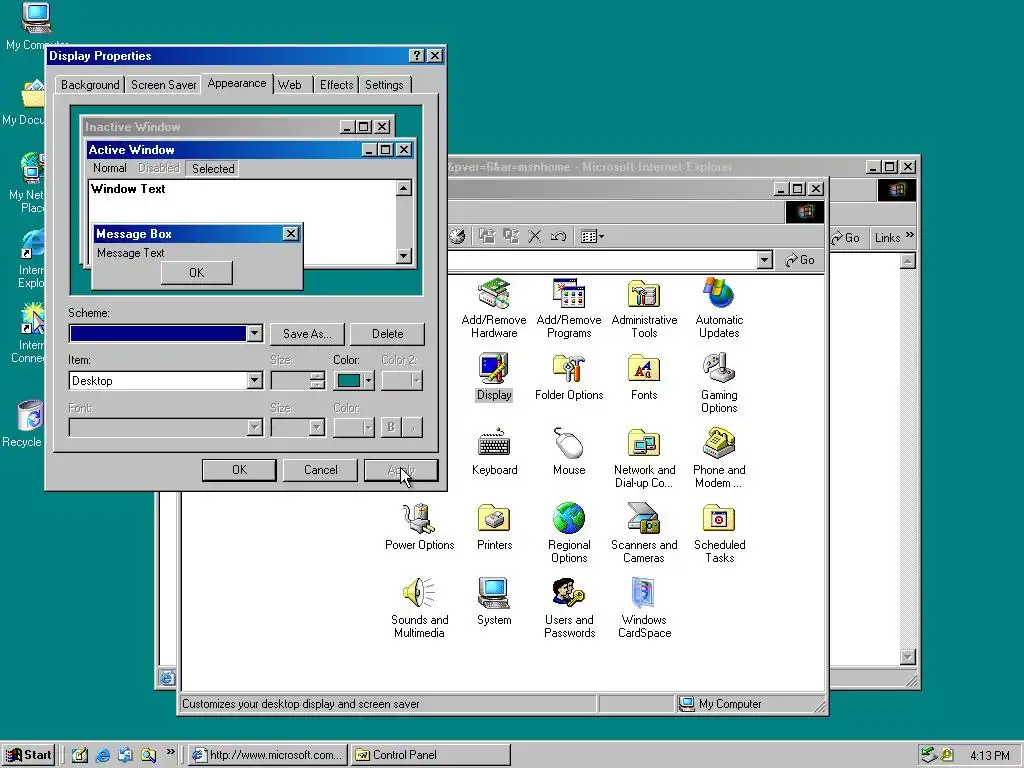Switch to the Settings tab
Screen dimensions: 1024x768
tap(384, 85)
